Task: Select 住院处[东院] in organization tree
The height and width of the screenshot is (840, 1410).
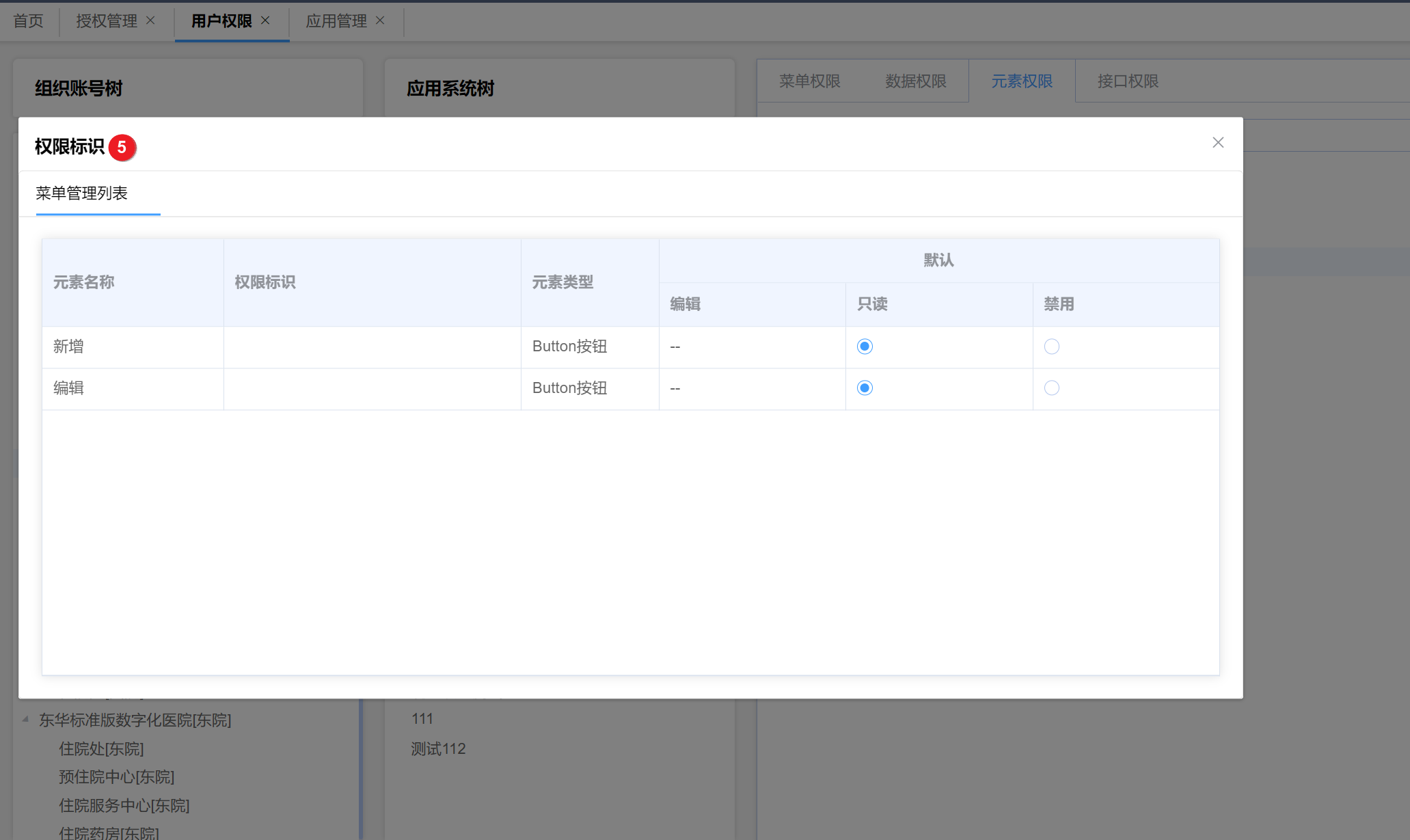Action: point(101,749)
